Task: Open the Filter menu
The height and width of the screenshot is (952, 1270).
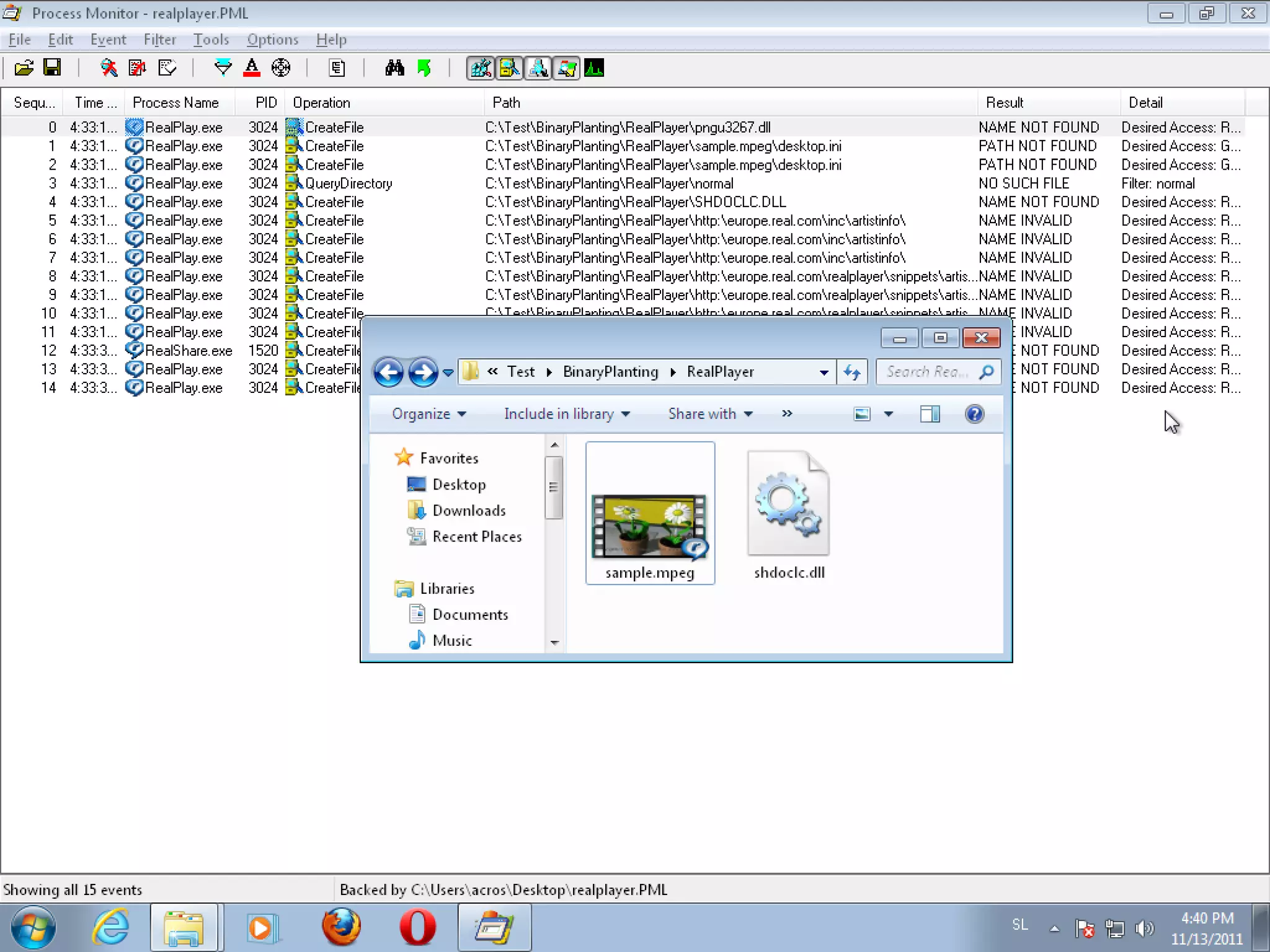Action: pyautogui.click(x=159, y=40)
